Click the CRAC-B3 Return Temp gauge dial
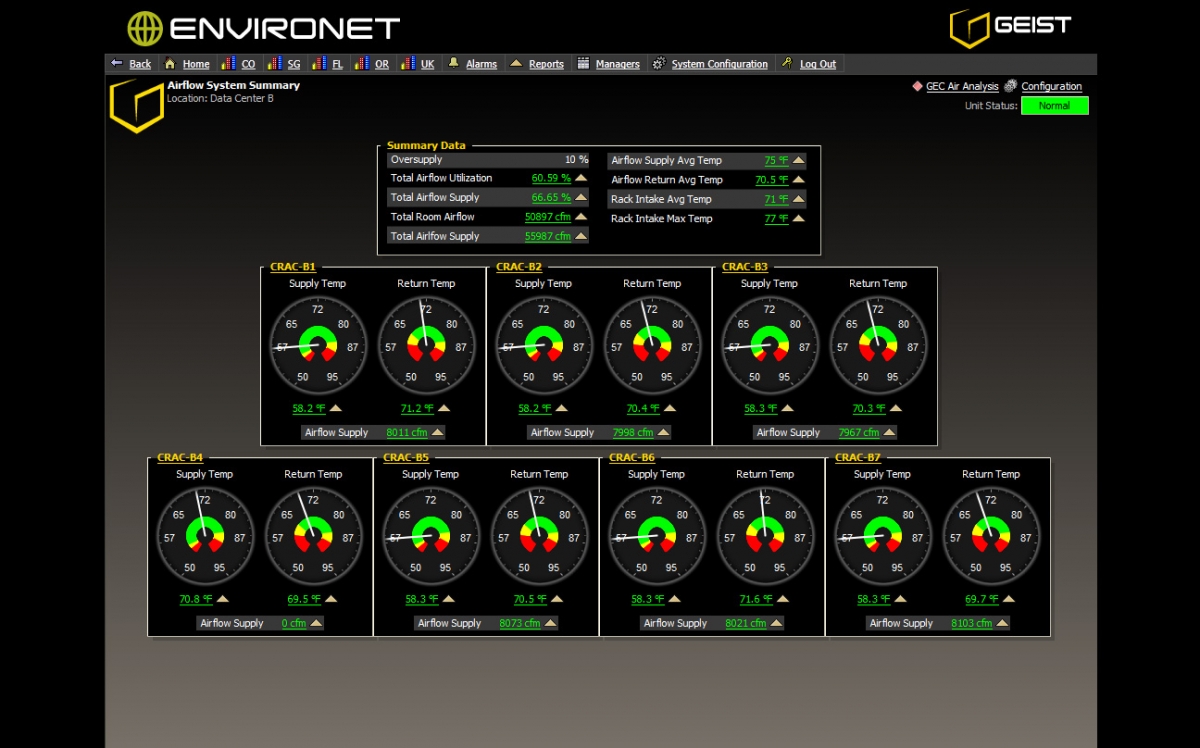The image size is (1200, 748). (x=878, y=346)
